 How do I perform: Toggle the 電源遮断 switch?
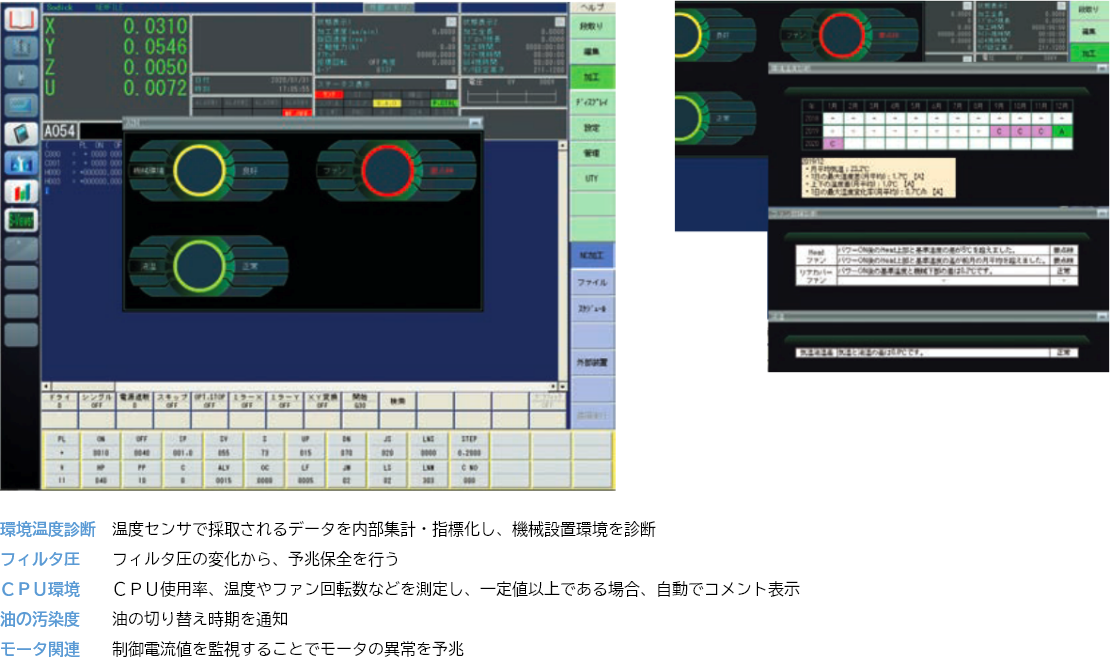pyautogui.click(x=135, y=401)
